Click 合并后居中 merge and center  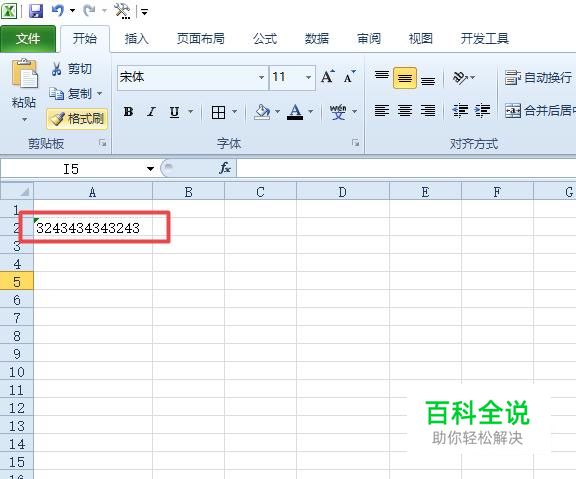pos(539,111)
